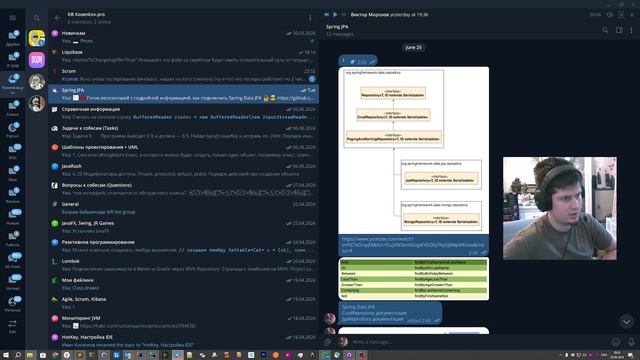Open the Personal chats folder

[13, 304]
